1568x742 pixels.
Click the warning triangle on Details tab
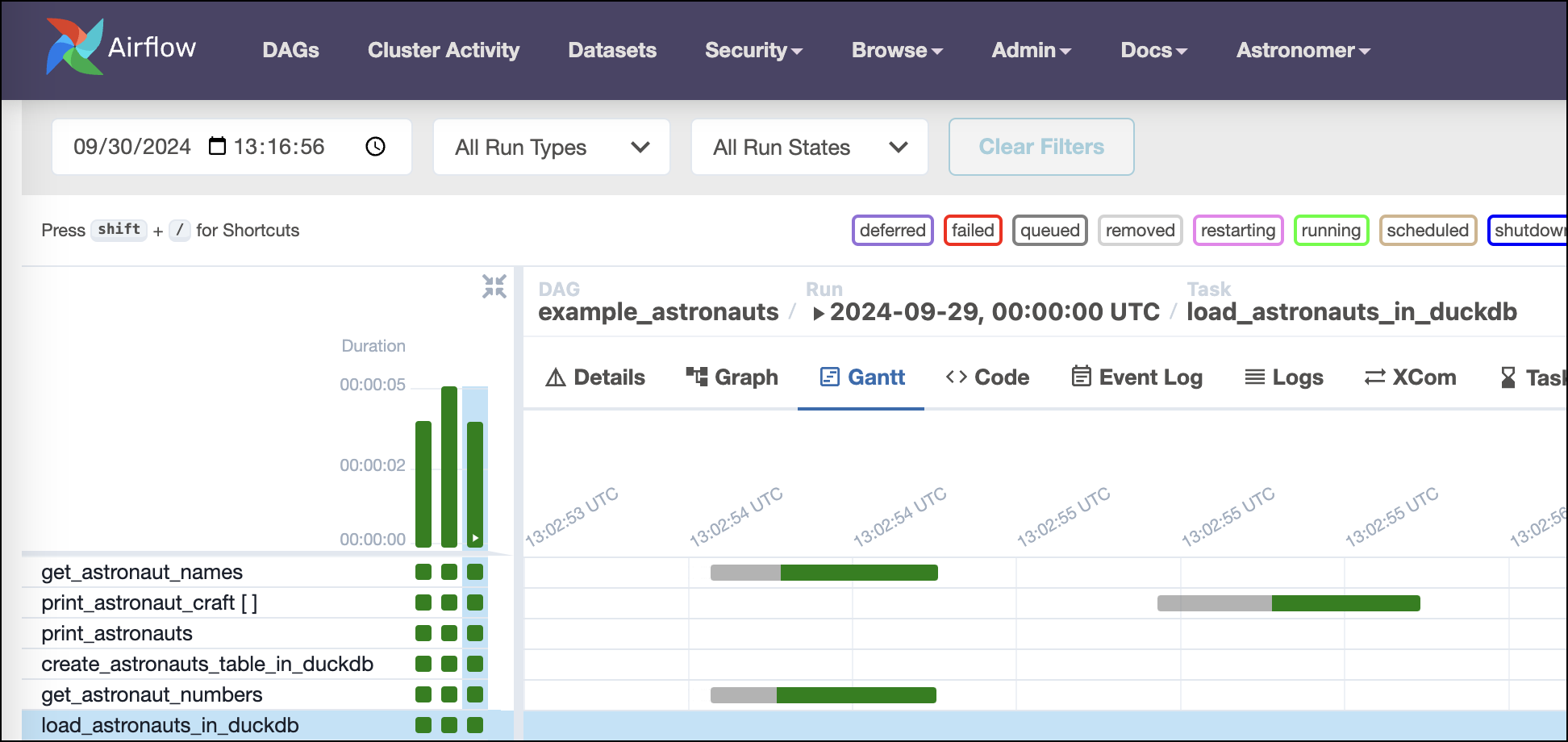tap(555, 377)
